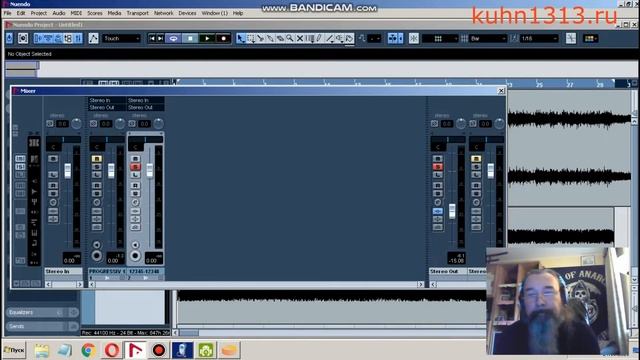Viewport: 640px width, 360px height.
Task: Open 12345-12348 channel Stereo In routing
Action: coord(146,100)
